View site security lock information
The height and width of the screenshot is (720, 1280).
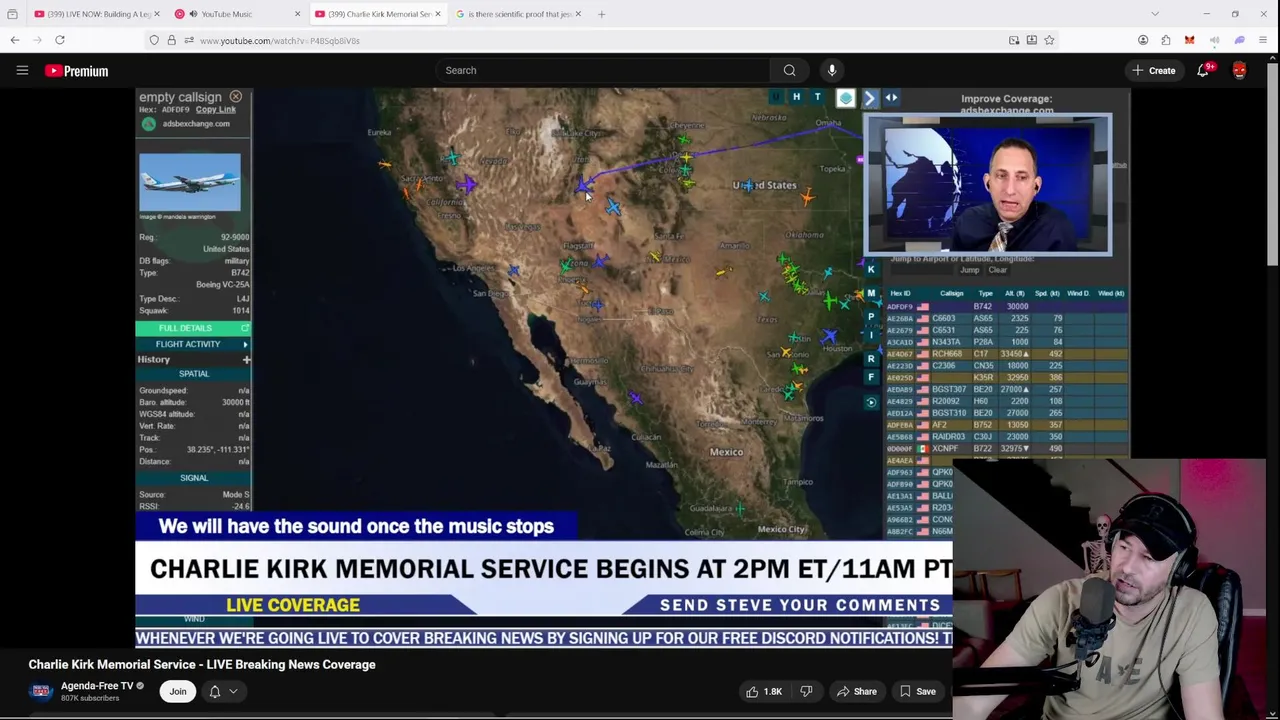click(171, 40)
